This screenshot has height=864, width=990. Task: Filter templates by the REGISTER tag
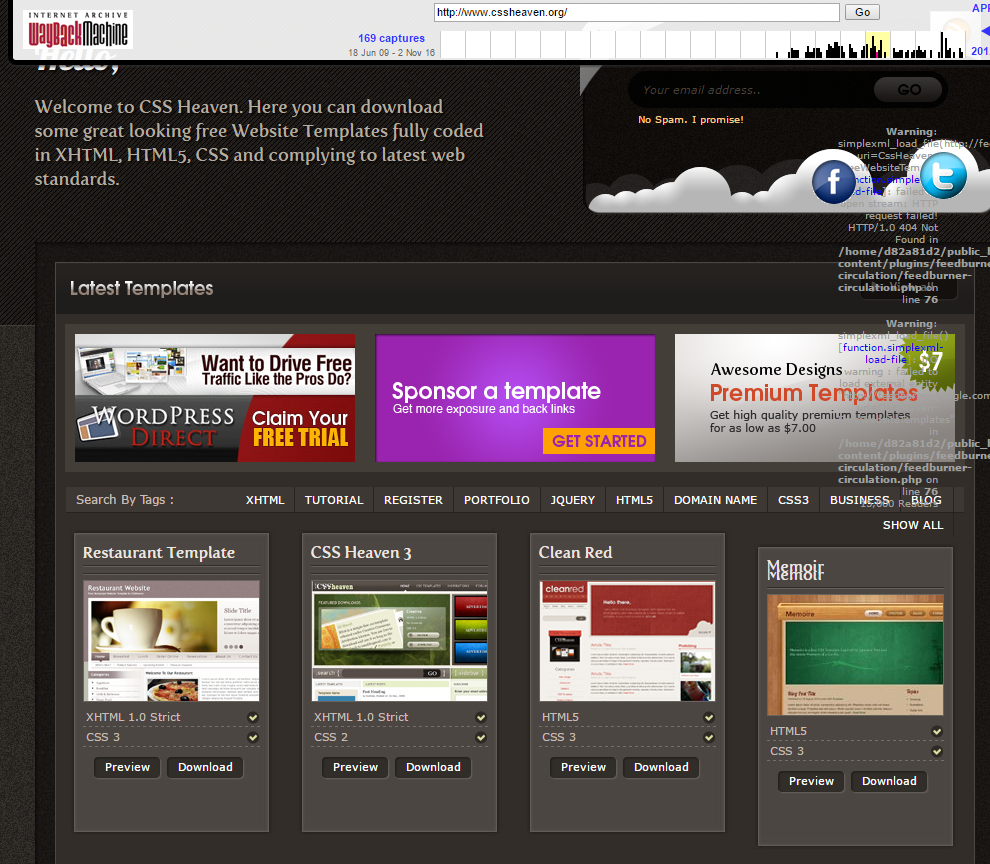(x=414, y=500)
